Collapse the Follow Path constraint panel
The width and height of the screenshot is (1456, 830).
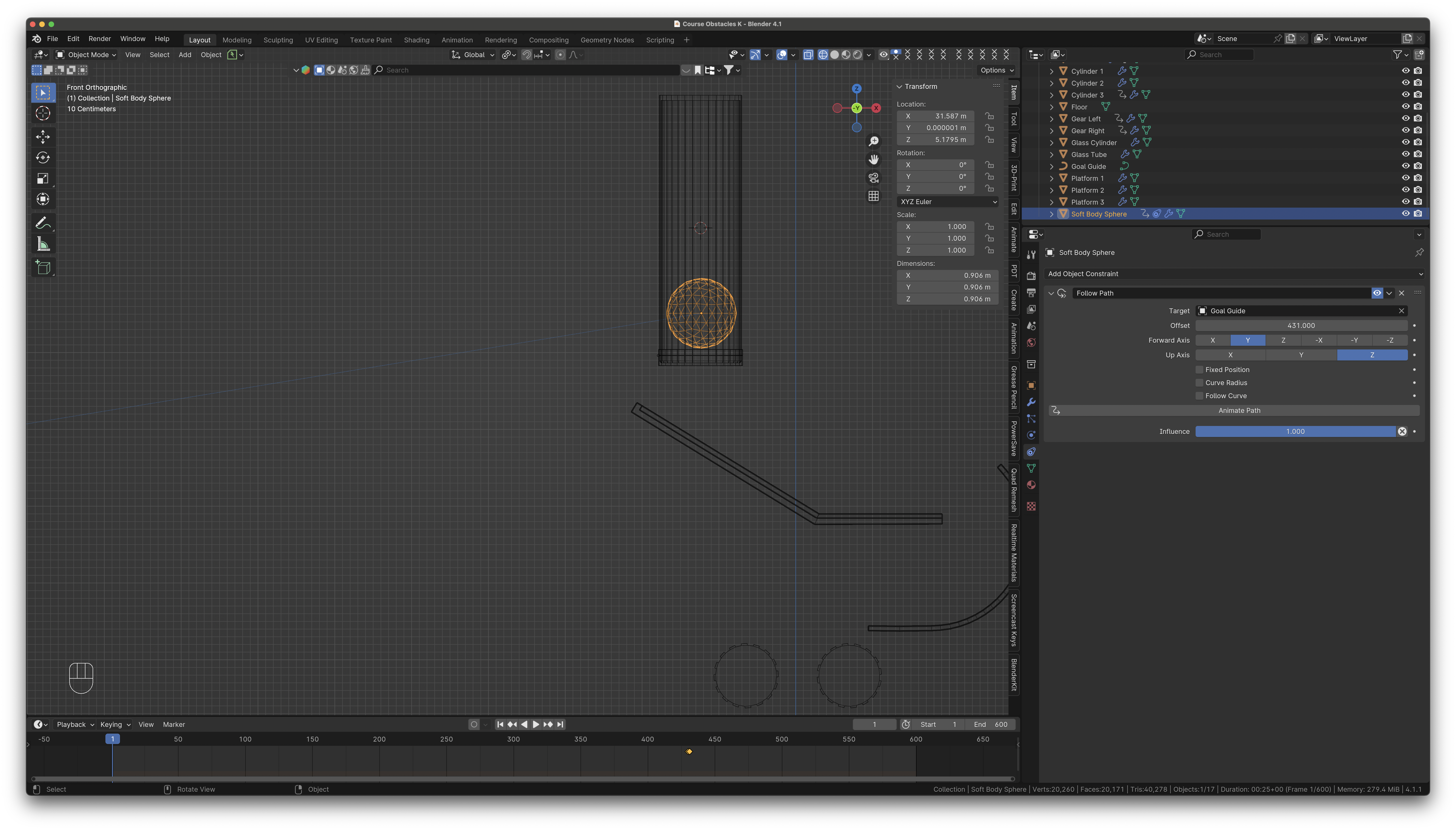pyautogui.click(x=1051, y=293)
